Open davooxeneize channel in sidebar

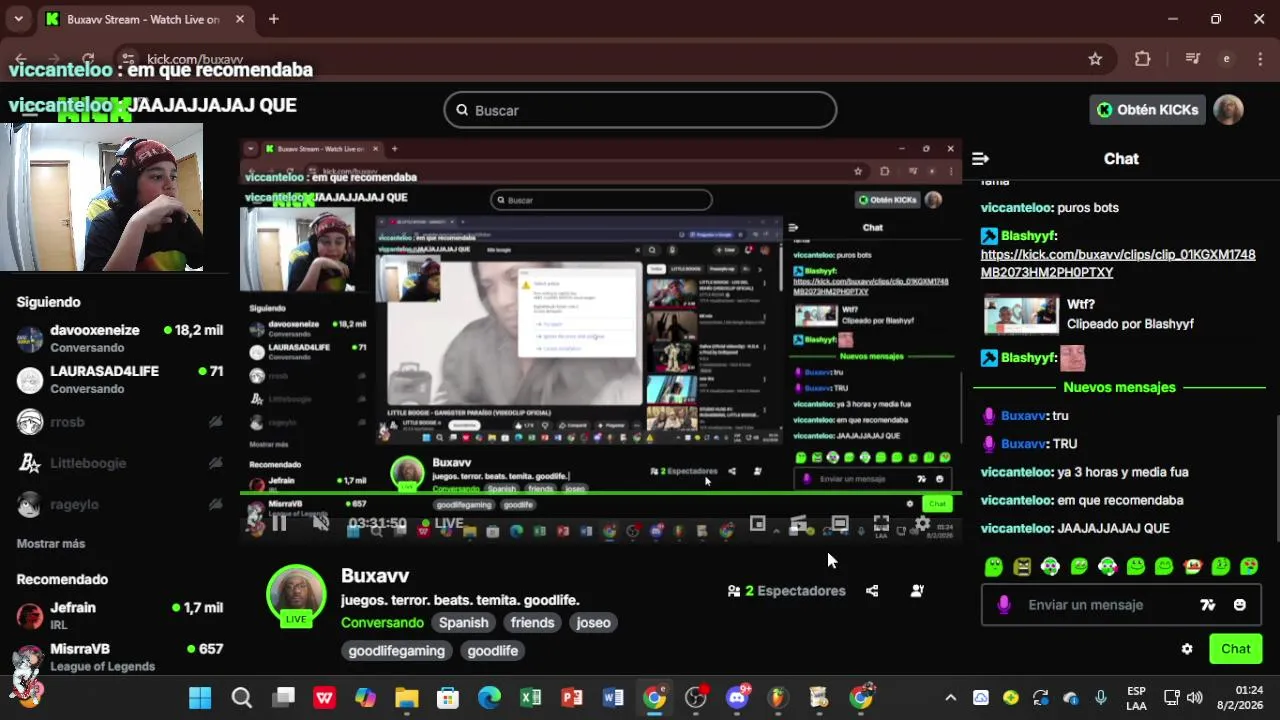tap(120, 338)
